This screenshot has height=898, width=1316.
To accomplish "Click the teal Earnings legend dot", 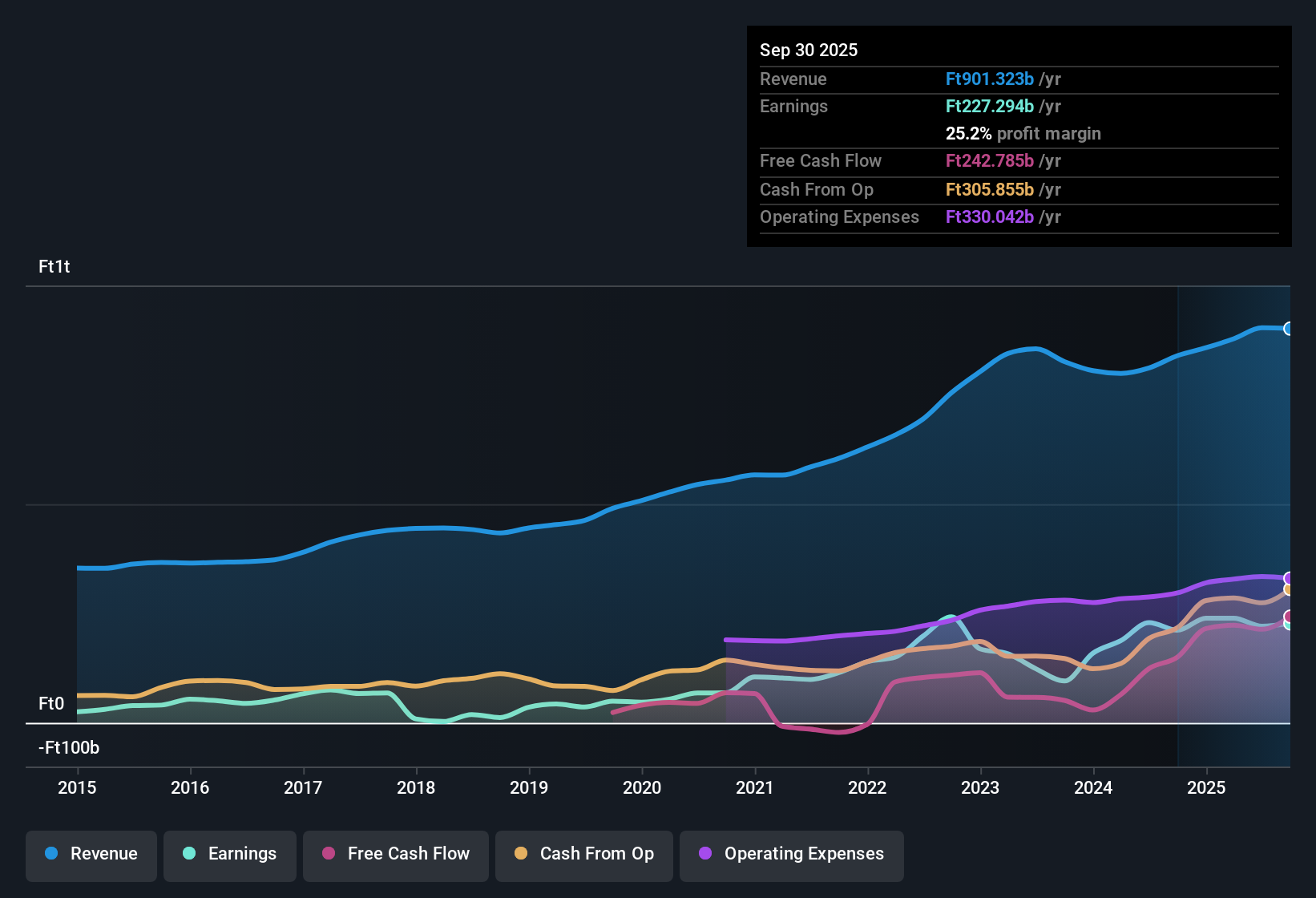I will click(x=189, y=854).
